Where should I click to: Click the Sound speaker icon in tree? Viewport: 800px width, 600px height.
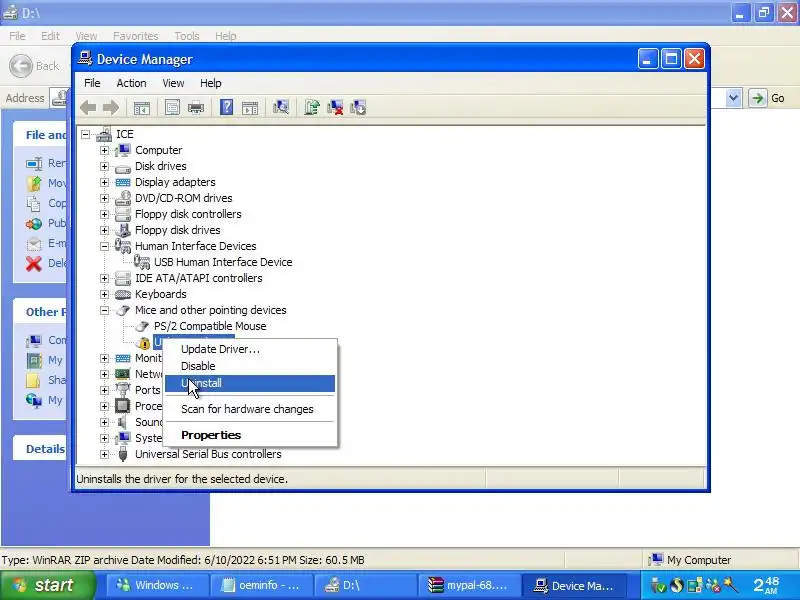click(x=122, y=422)
